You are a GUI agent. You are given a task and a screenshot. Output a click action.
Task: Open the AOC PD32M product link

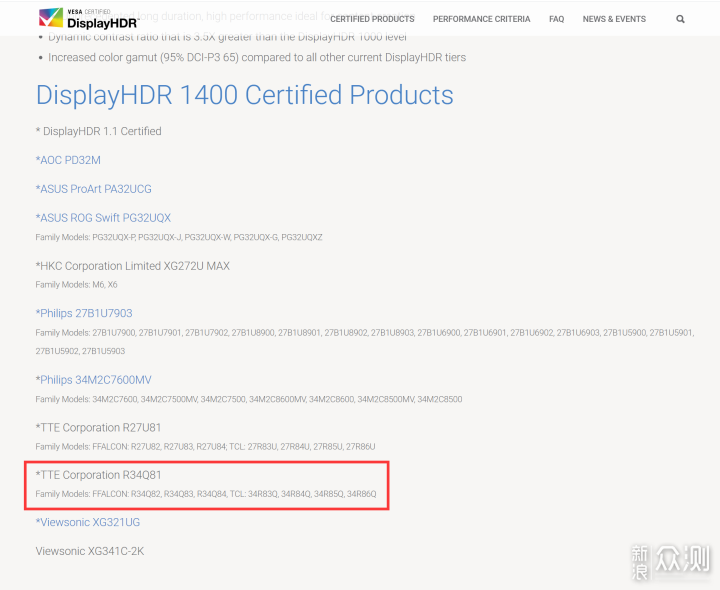click(x=68, y=160)
